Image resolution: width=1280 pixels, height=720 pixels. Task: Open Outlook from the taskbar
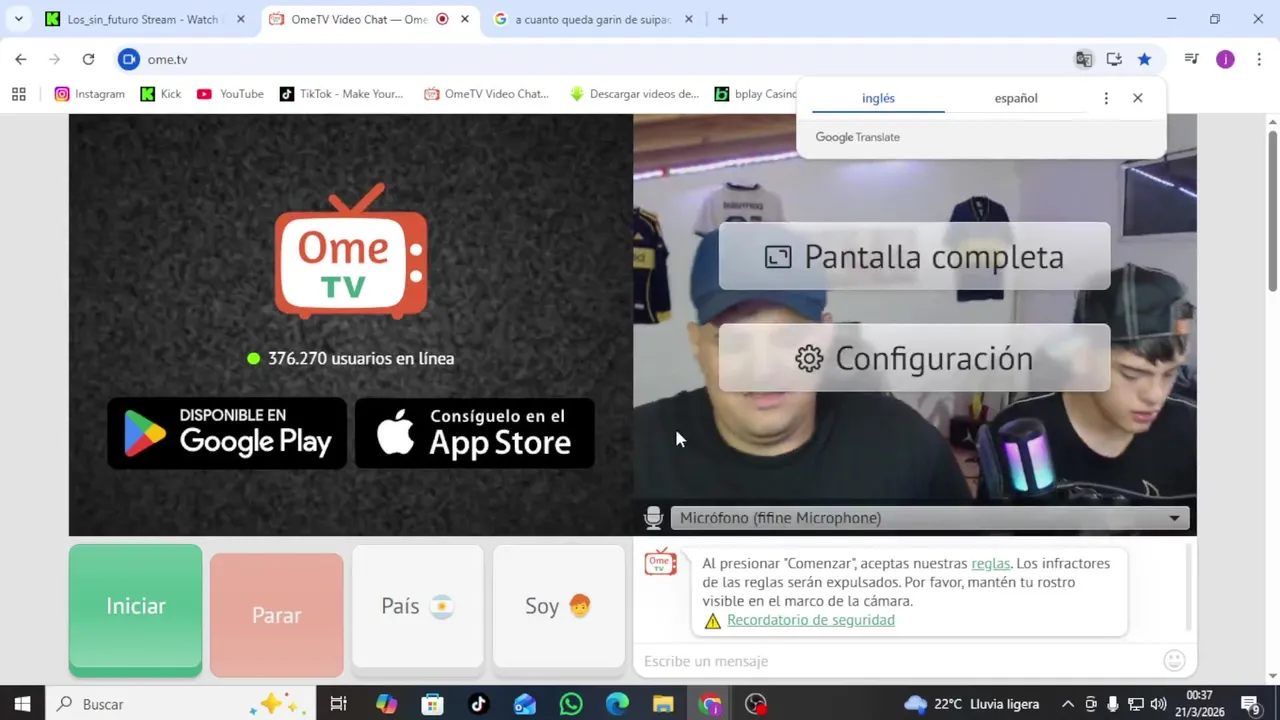pyautogui.click(x=525, y=704)
